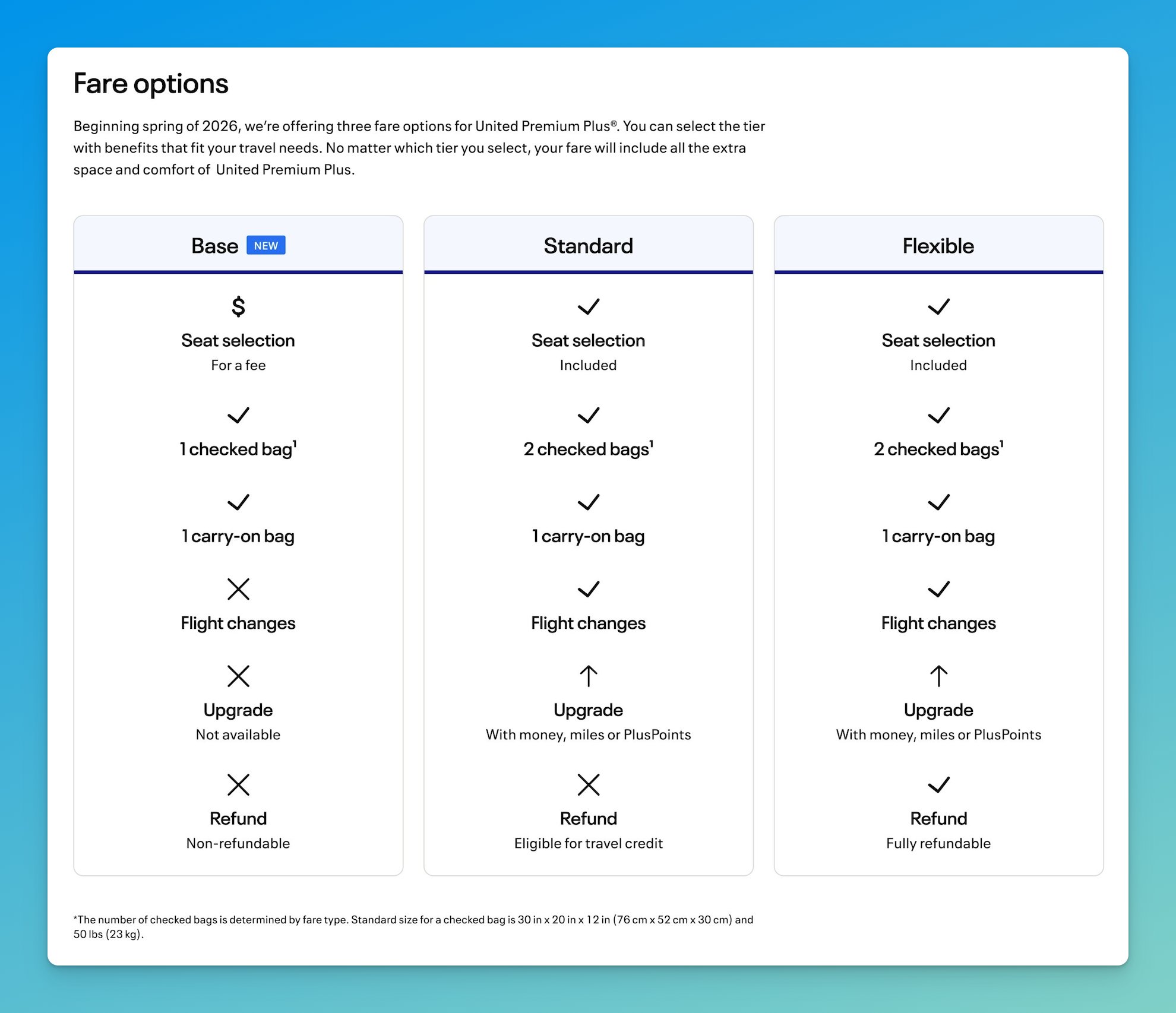Click the X icon above Standard Refund
The image size is (1176, 1013).
click(588, 784)
